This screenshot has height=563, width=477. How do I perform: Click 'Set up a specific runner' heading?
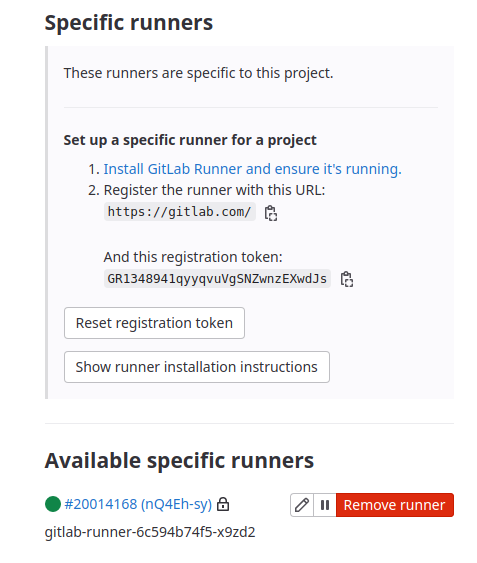pyautogui.click(x=190, y=140)
